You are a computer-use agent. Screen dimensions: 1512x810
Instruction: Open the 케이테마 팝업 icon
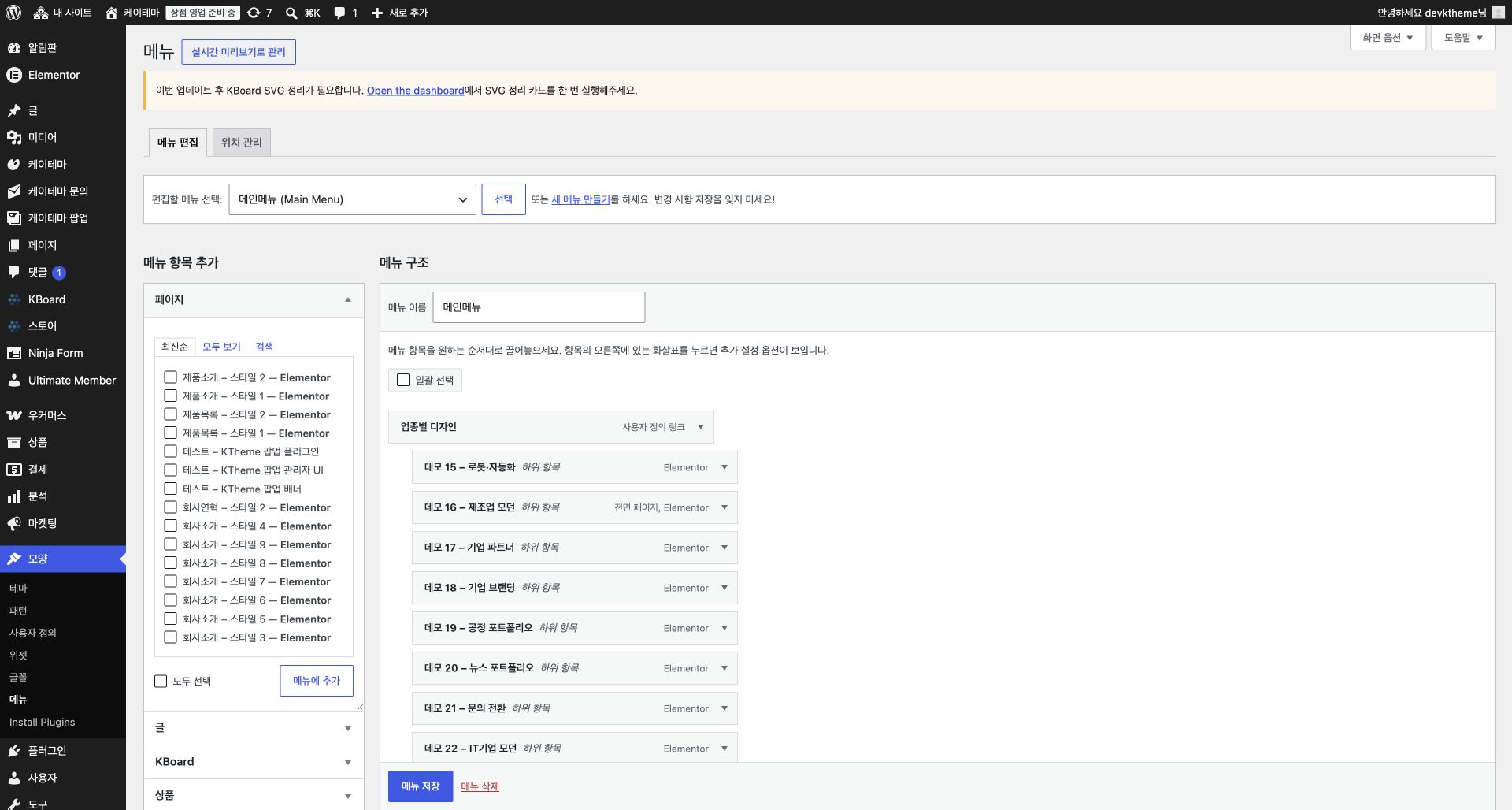point(14,218)
